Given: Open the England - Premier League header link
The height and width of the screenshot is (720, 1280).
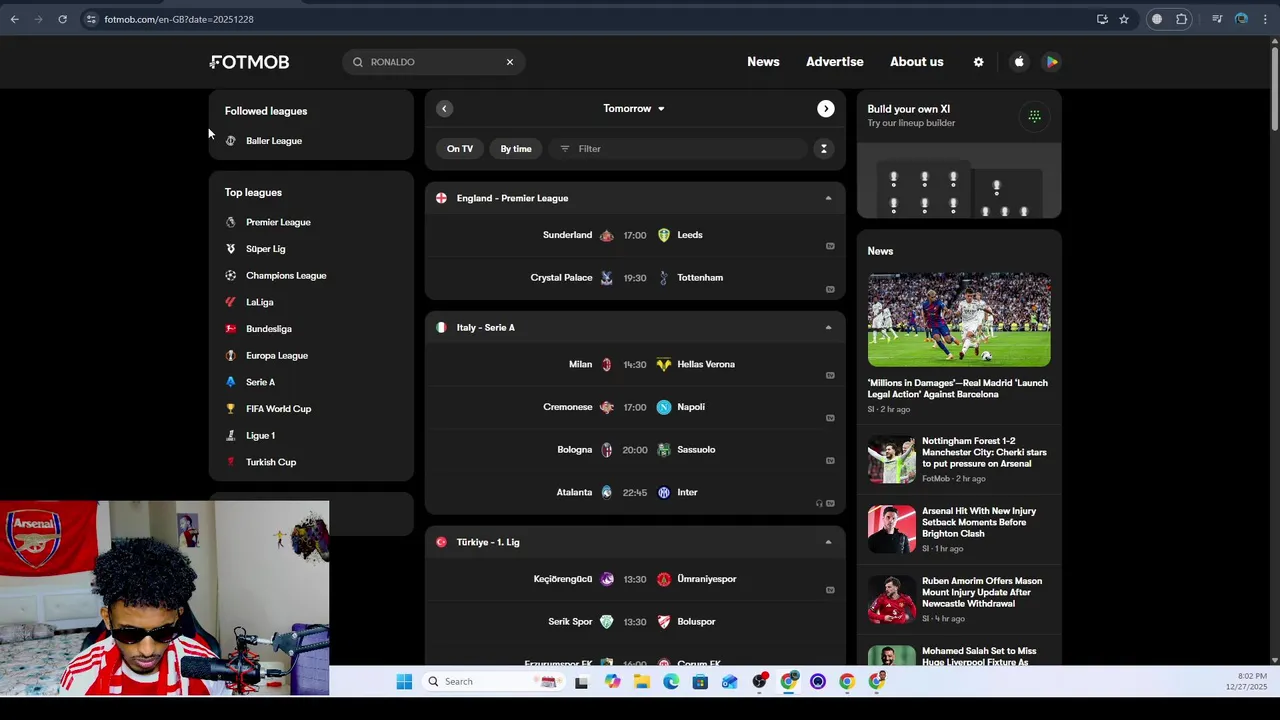Looking at the screenshot, I should tap(512, 198).
